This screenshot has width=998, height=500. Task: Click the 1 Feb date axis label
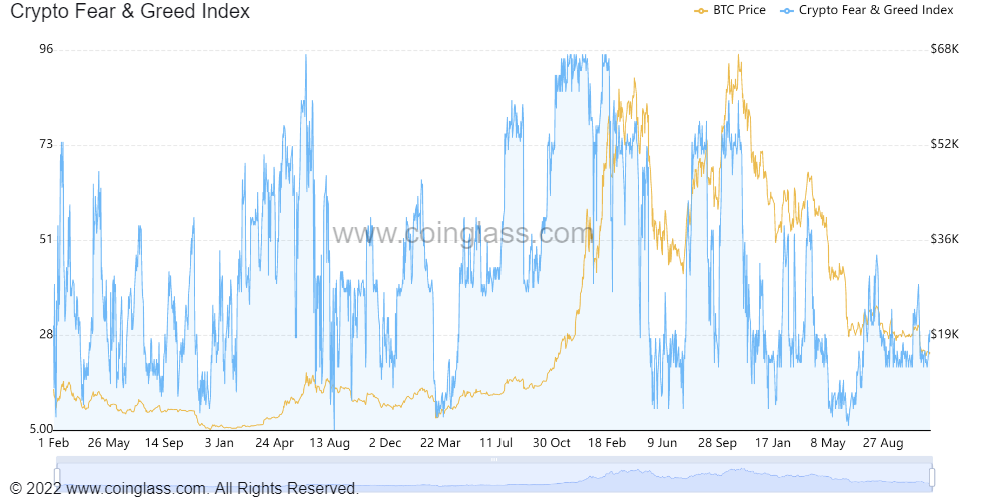[53, 443]
